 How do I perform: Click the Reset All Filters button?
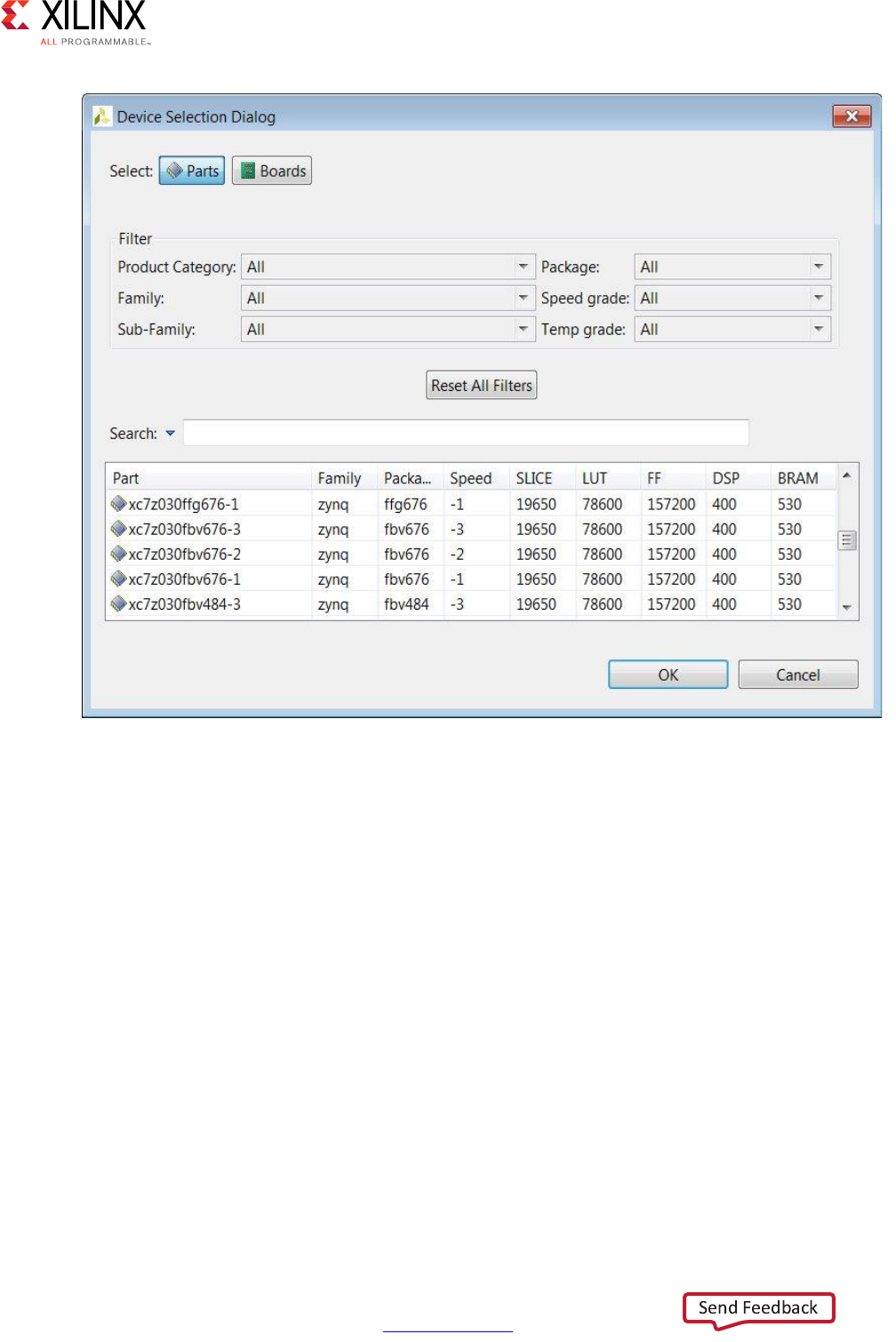coord(482,385)
